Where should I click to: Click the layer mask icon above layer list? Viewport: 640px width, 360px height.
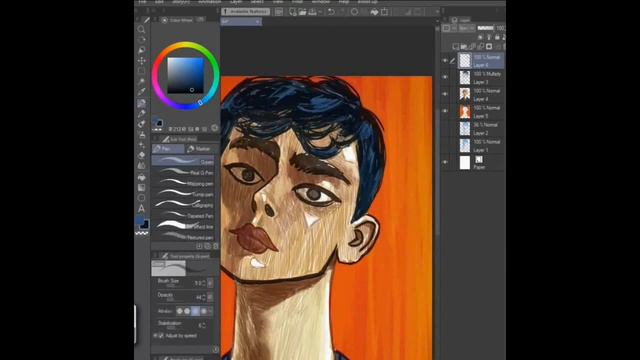pyautogui.click(x=489, y=47)
